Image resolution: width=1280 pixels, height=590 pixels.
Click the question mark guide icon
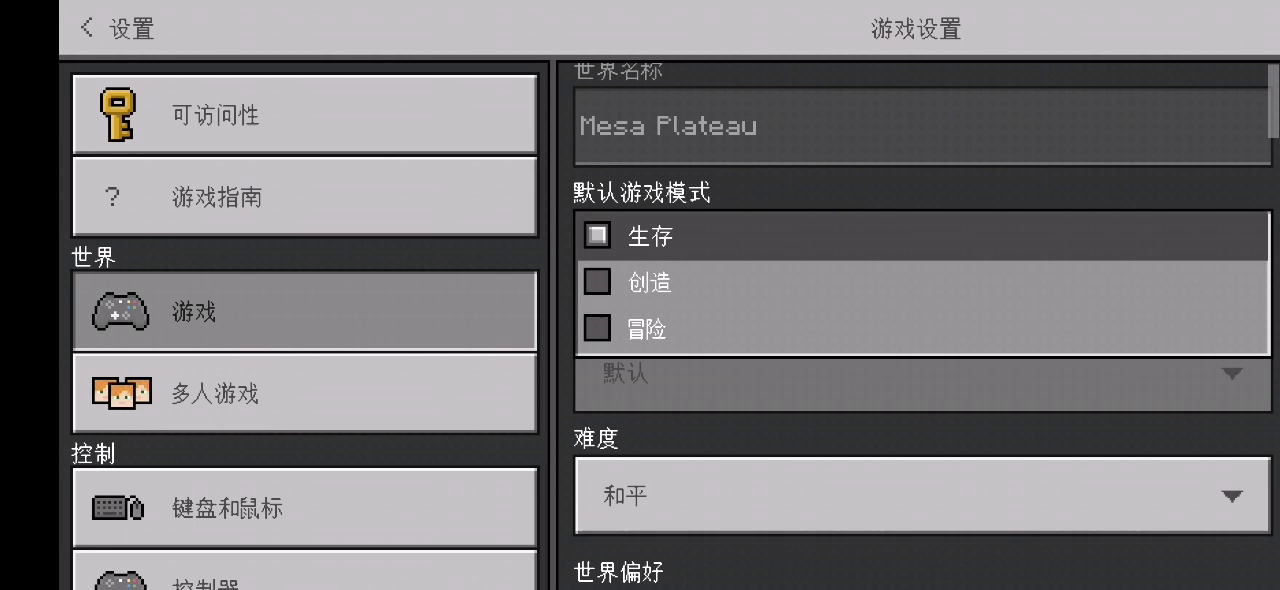(x=113, y=197)
